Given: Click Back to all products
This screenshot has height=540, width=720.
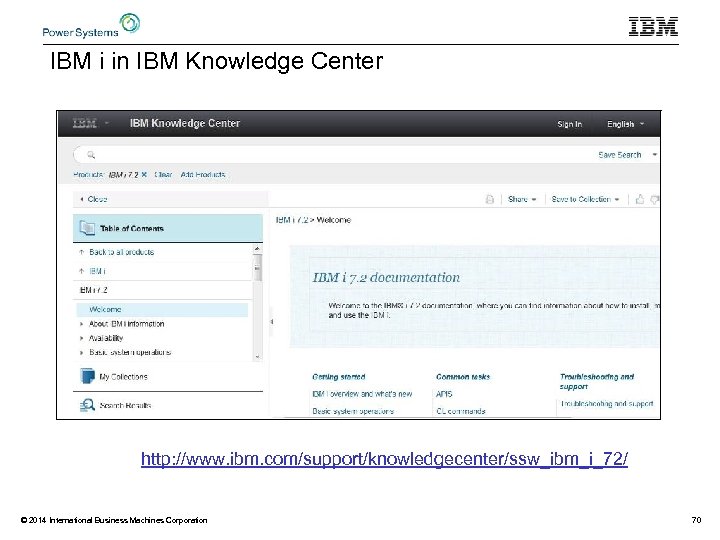Looking at the screenshot, I should coord(121,252).
